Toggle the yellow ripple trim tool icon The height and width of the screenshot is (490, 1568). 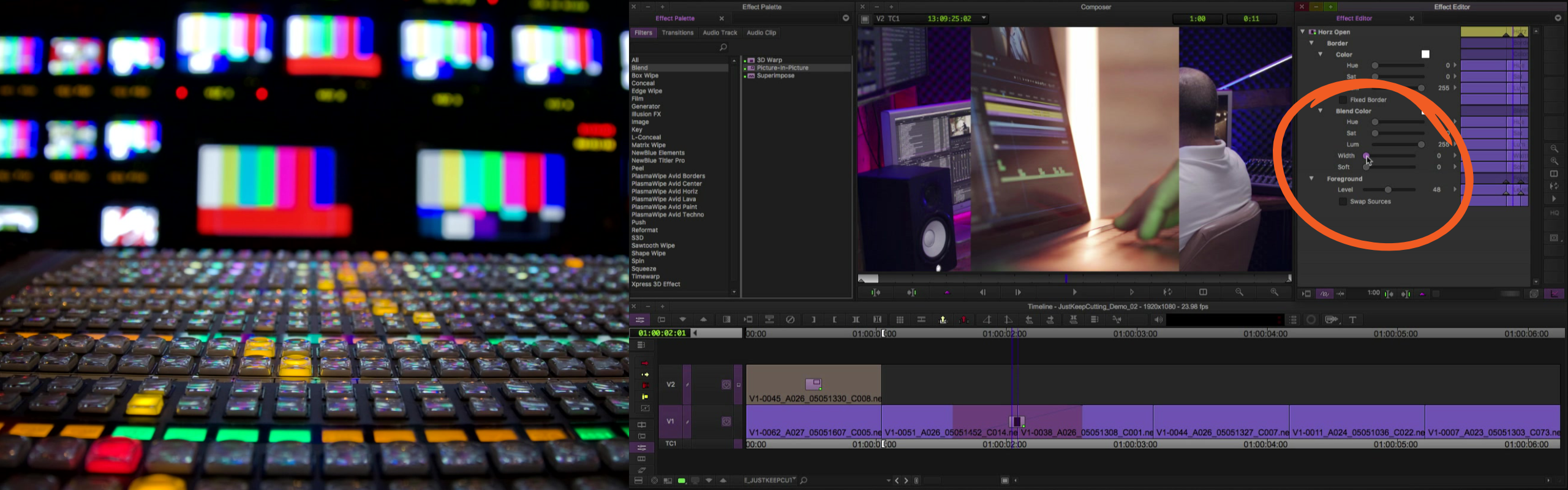point(644,397)
